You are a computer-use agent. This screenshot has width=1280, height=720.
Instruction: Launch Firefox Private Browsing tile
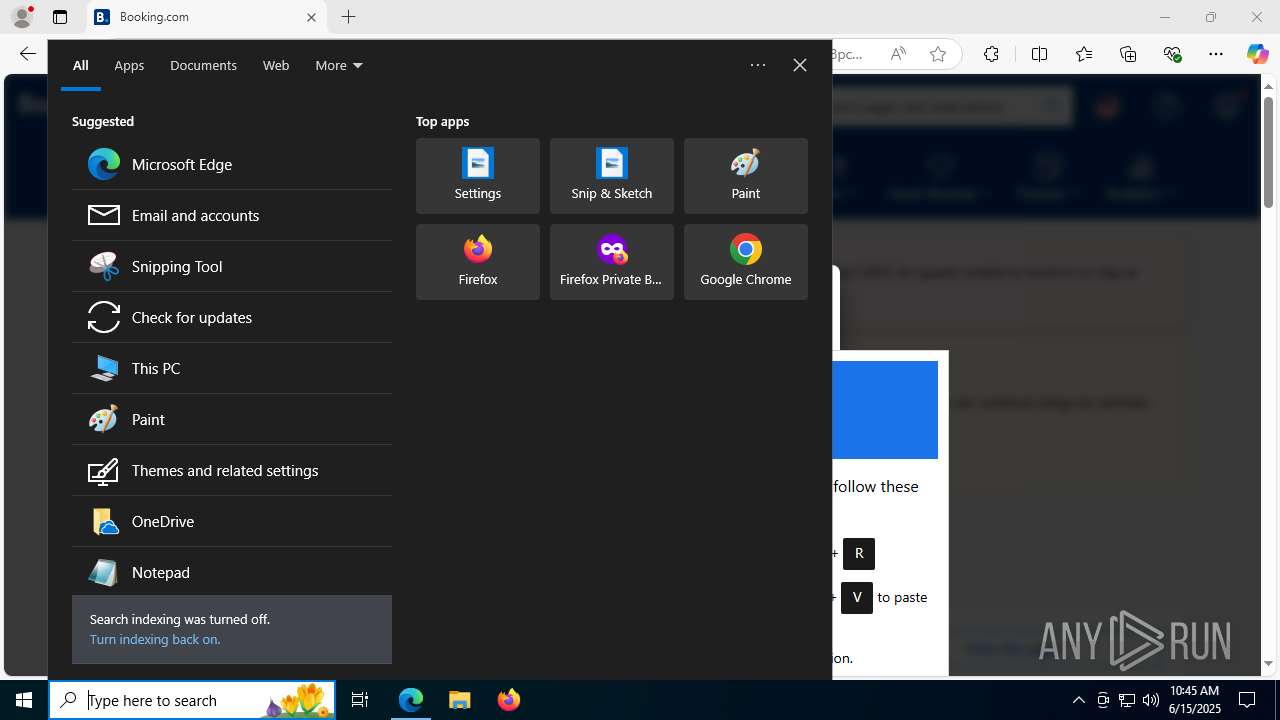(612, 262)
